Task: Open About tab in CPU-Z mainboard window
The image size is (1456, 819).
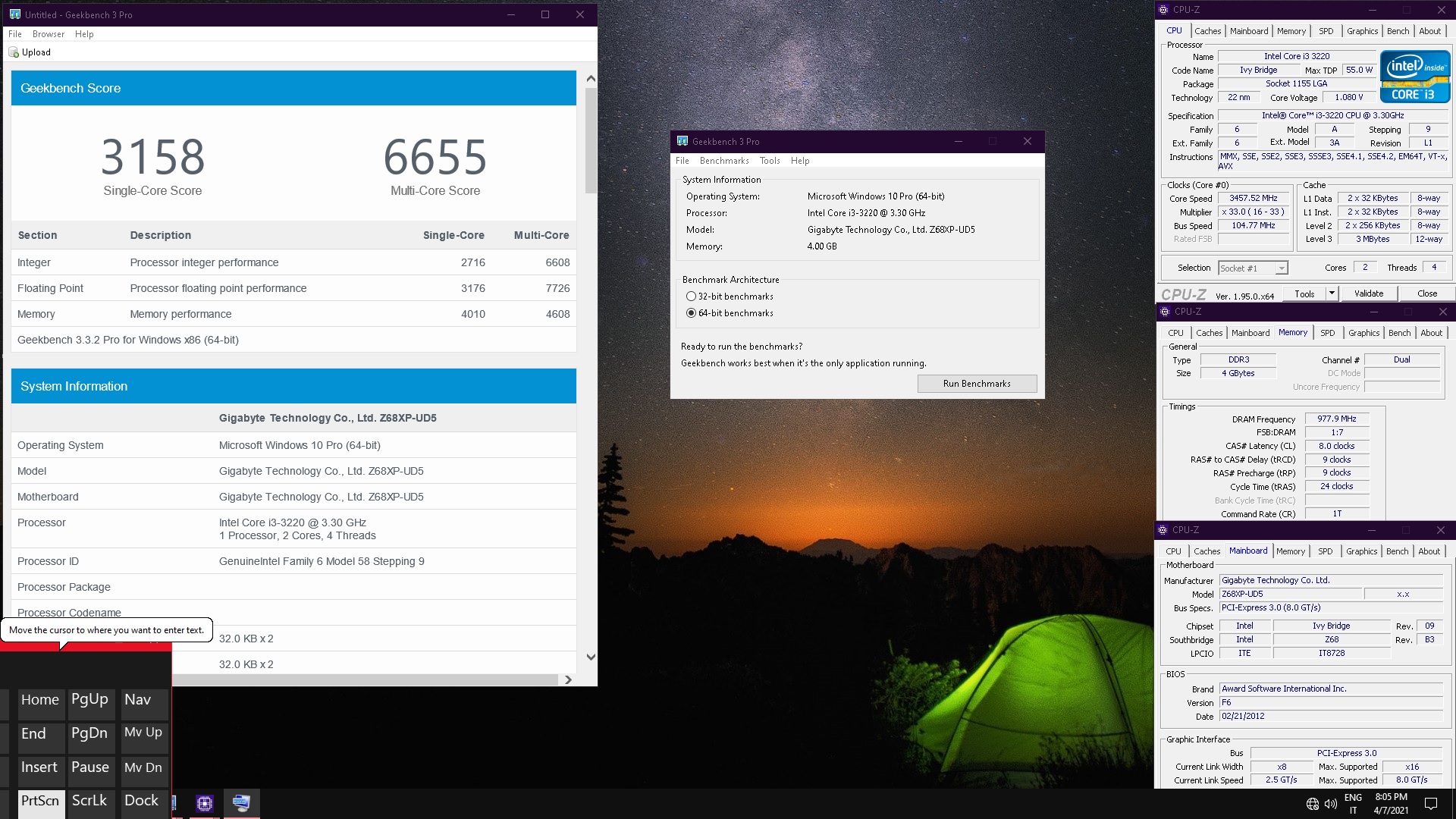Action: click(x=1429, y=551)
